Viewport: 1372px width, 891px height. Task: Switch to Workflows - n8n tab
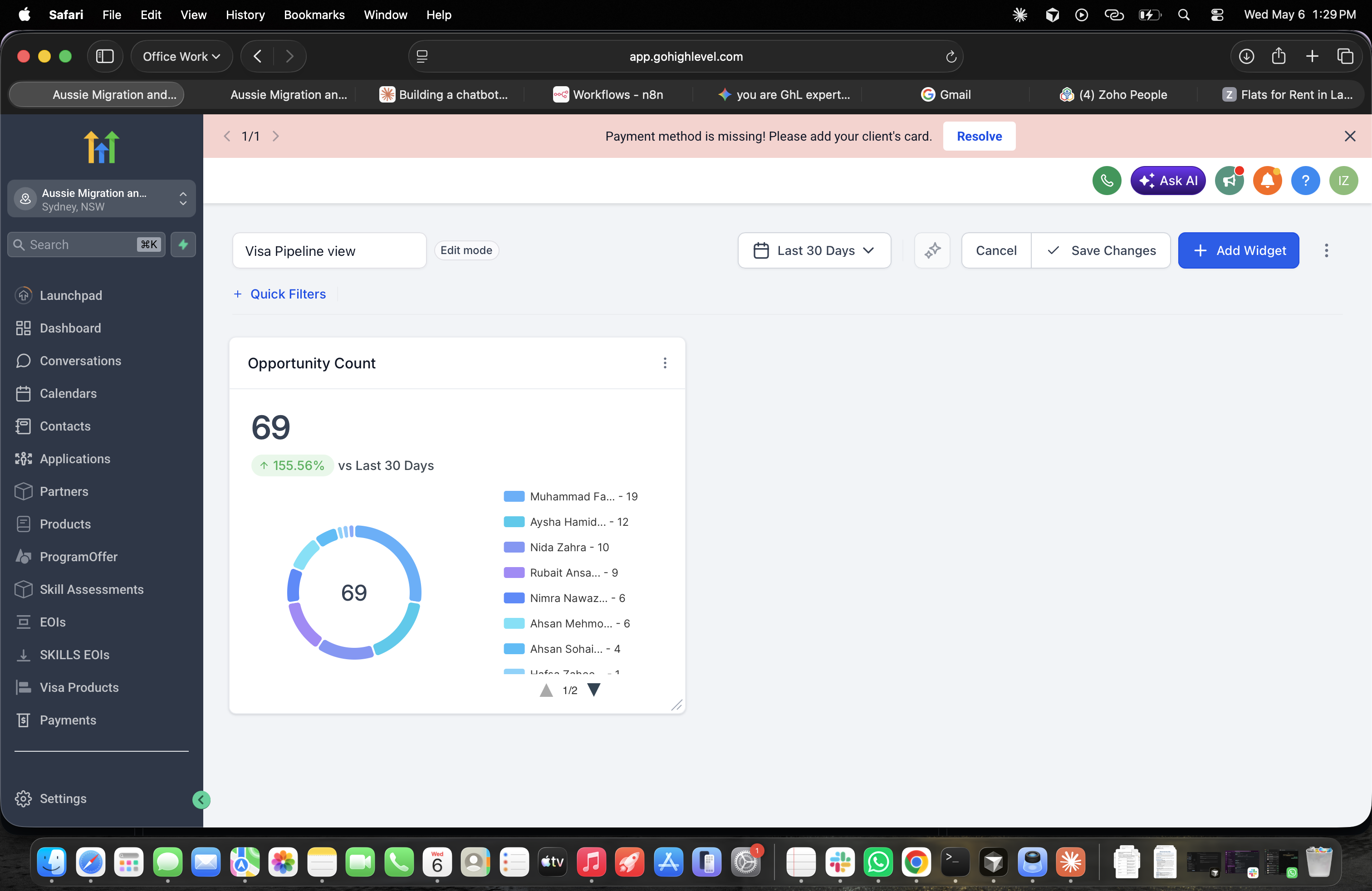[608, 94]
